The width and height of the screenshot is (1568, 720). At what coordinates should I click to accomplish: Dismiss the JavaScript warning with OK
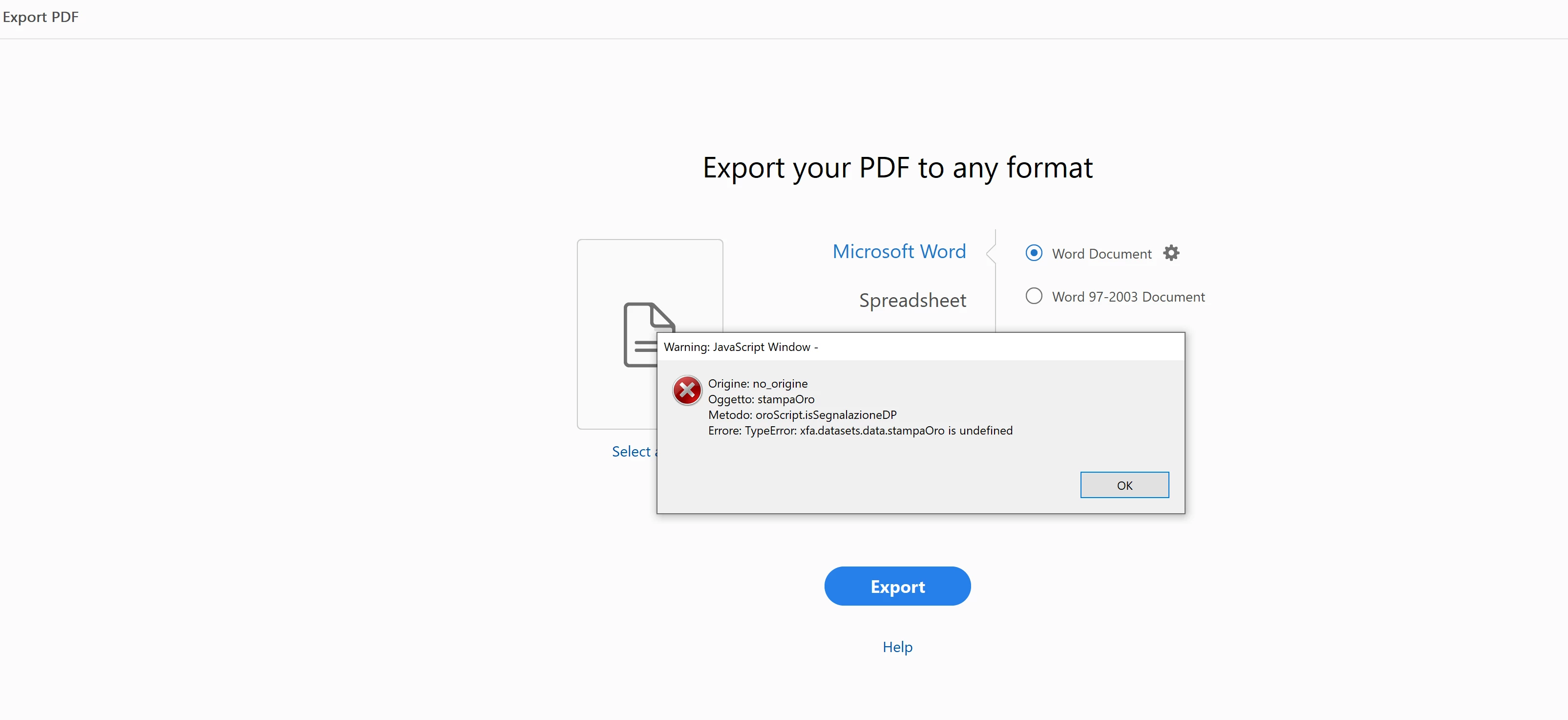pyautogui.click(x=1123, y=485)
